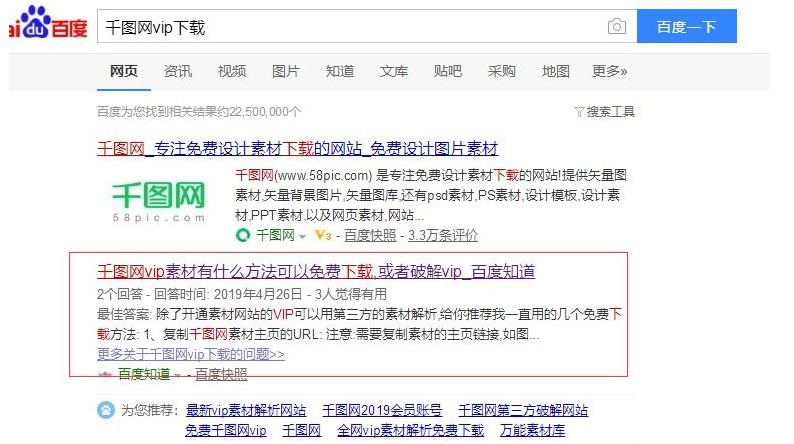Viewport: 794px width, 444px height.
Task: Open result 千图网vip素材有什么方法可以免费下载 百度知道
Action: click(x=316, y=272)
